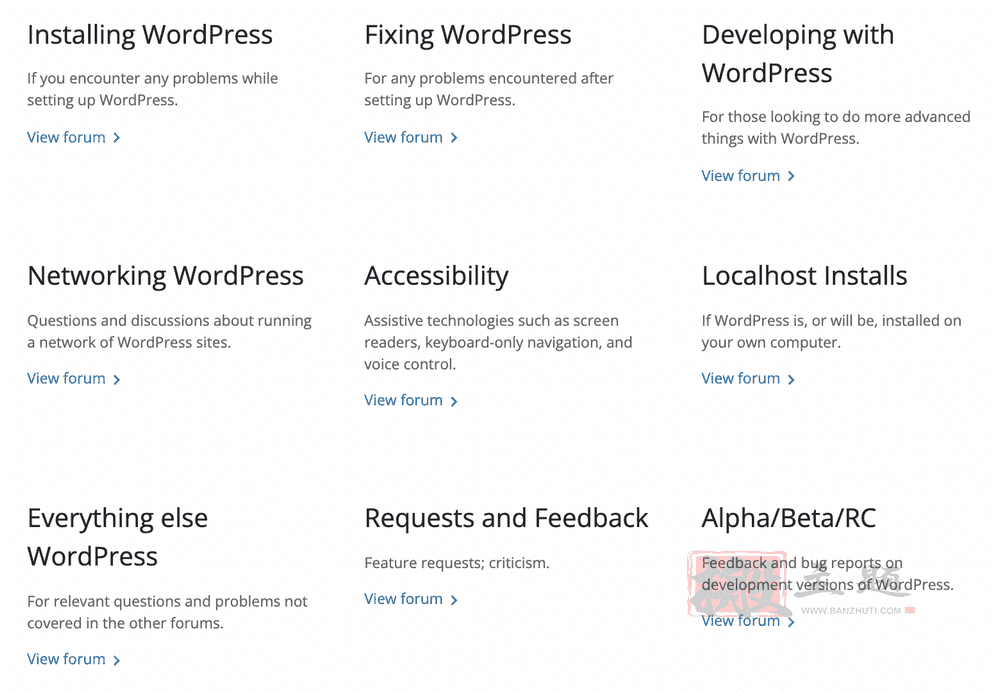Click text 'For relevant questions and problems not'
Viewport: 1000px width, 693px height.
(x=167, y=601)
